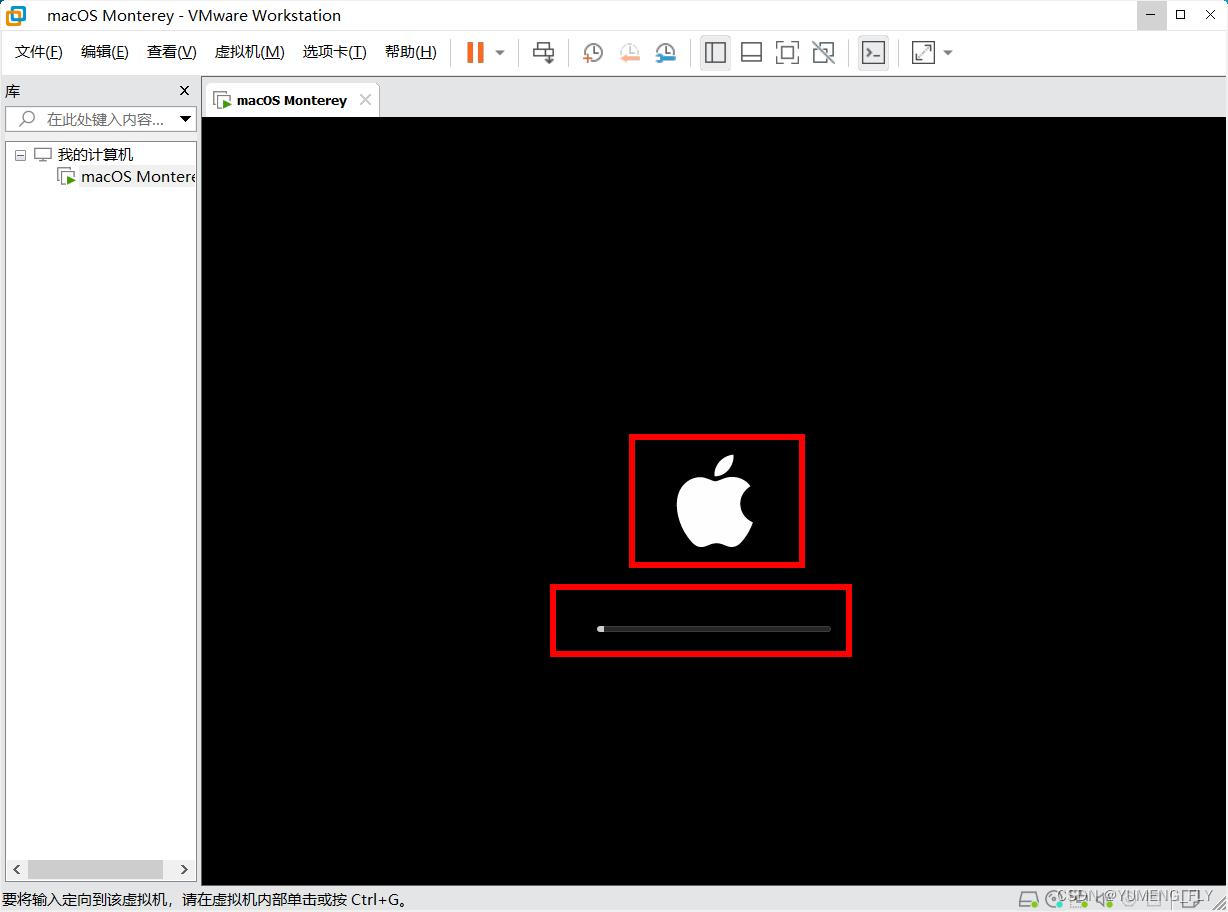This screenshot has width=1228, height=912.
Task: Close the 库 library panel
Action: 184,91
